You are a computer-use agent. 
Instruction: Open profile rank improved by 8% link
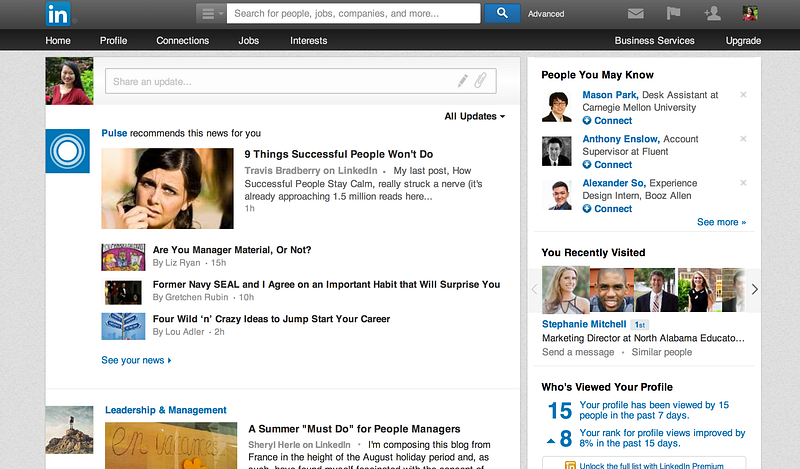click(662, 438)
